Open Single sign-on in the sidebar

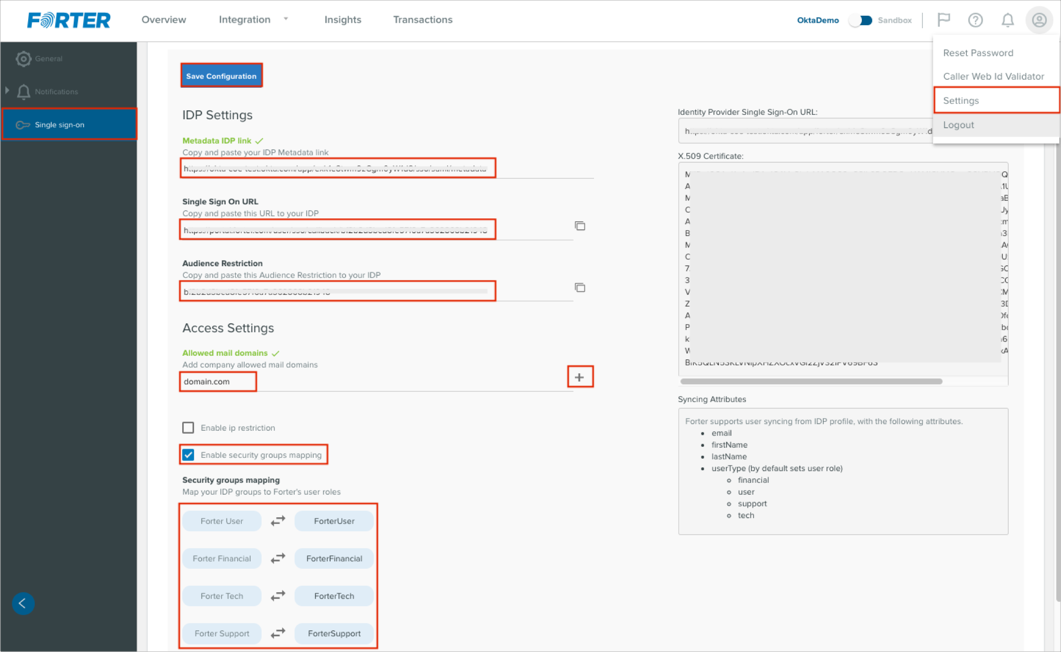(x=60, y=125)
